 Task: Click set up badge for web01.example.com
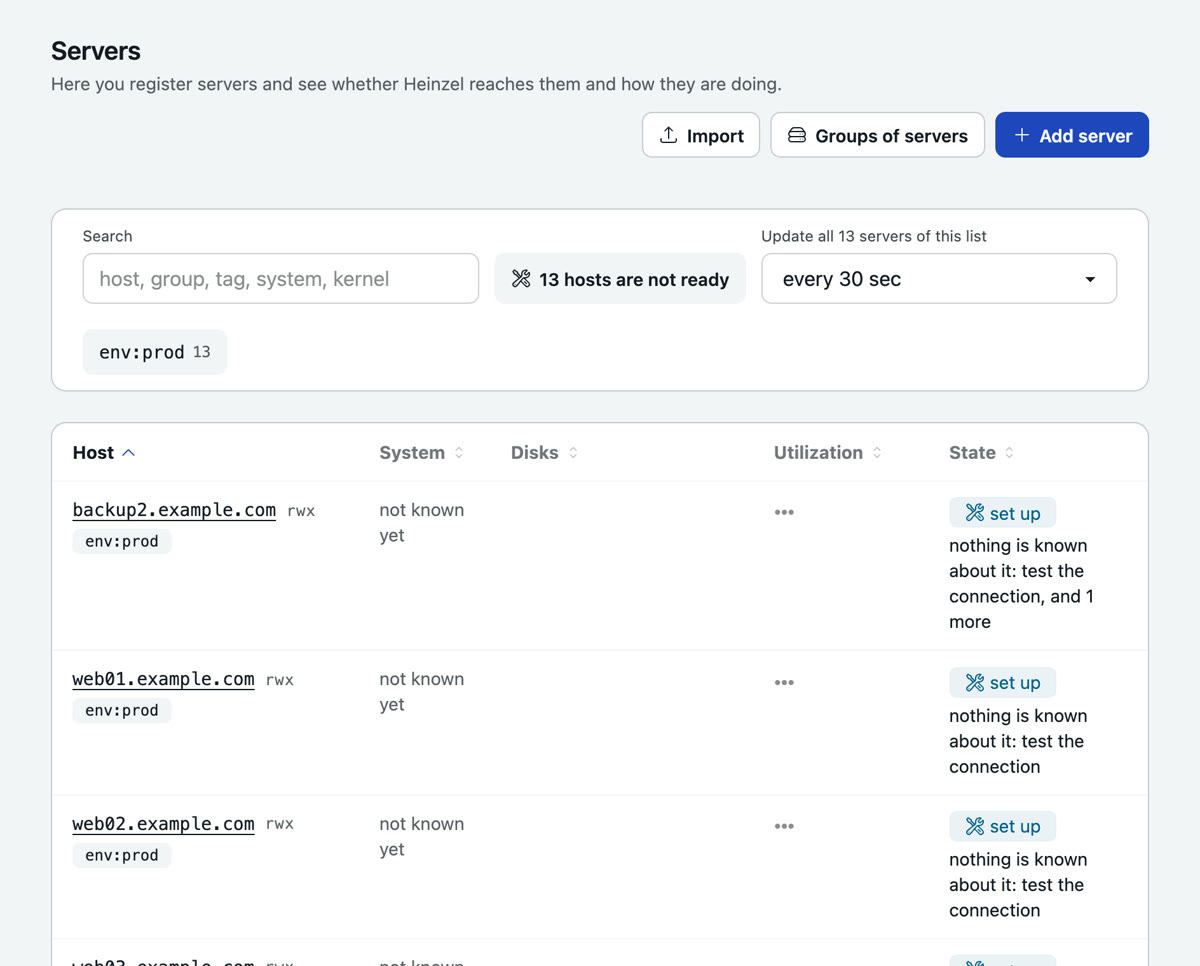tap(1002, 682)
